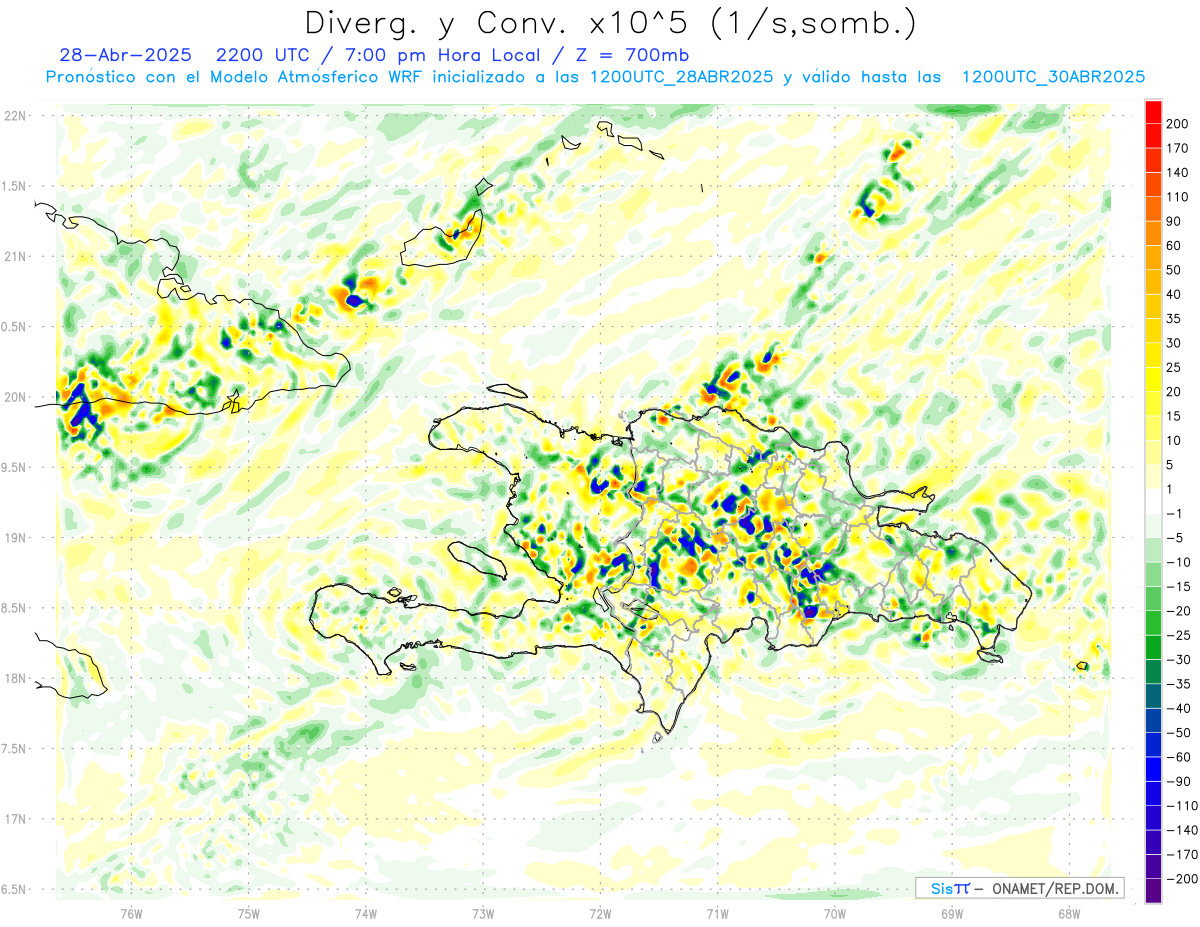
Task: Click the '6.5N' latitude label
Action: click(14, 889)
